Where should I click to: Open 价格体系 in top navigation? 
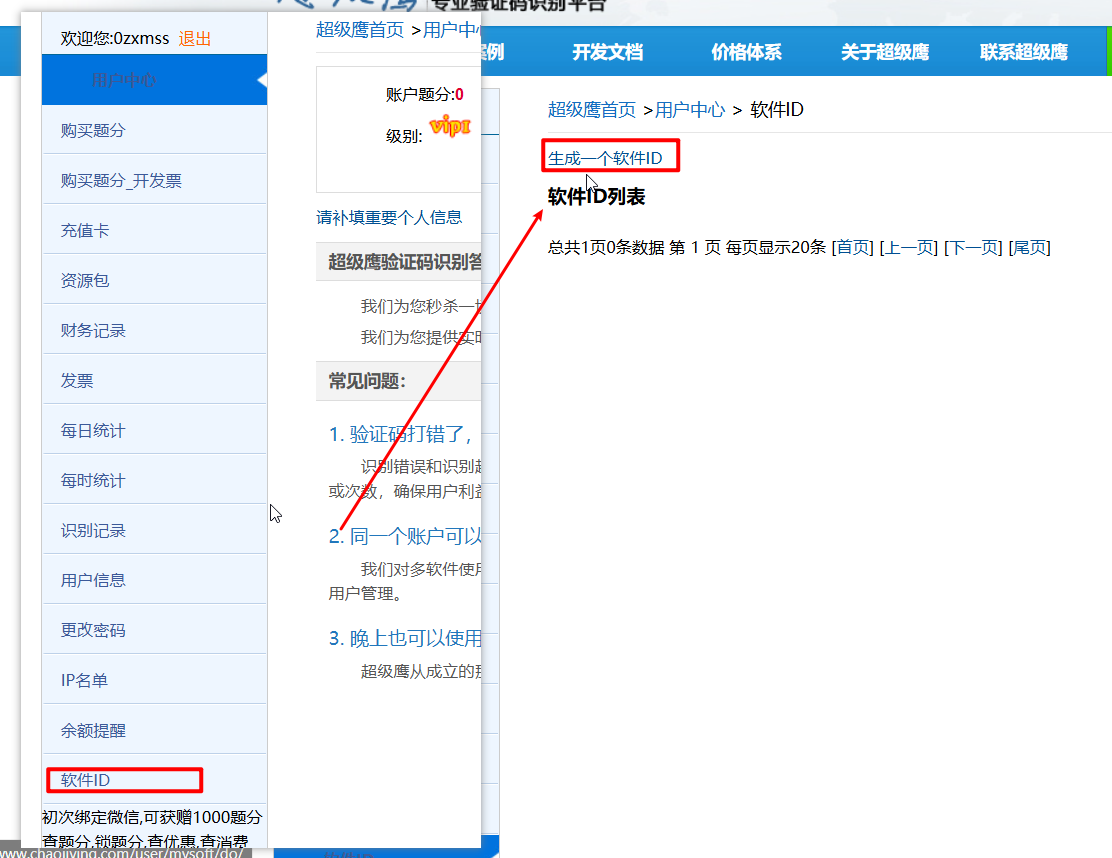[746, 53]
